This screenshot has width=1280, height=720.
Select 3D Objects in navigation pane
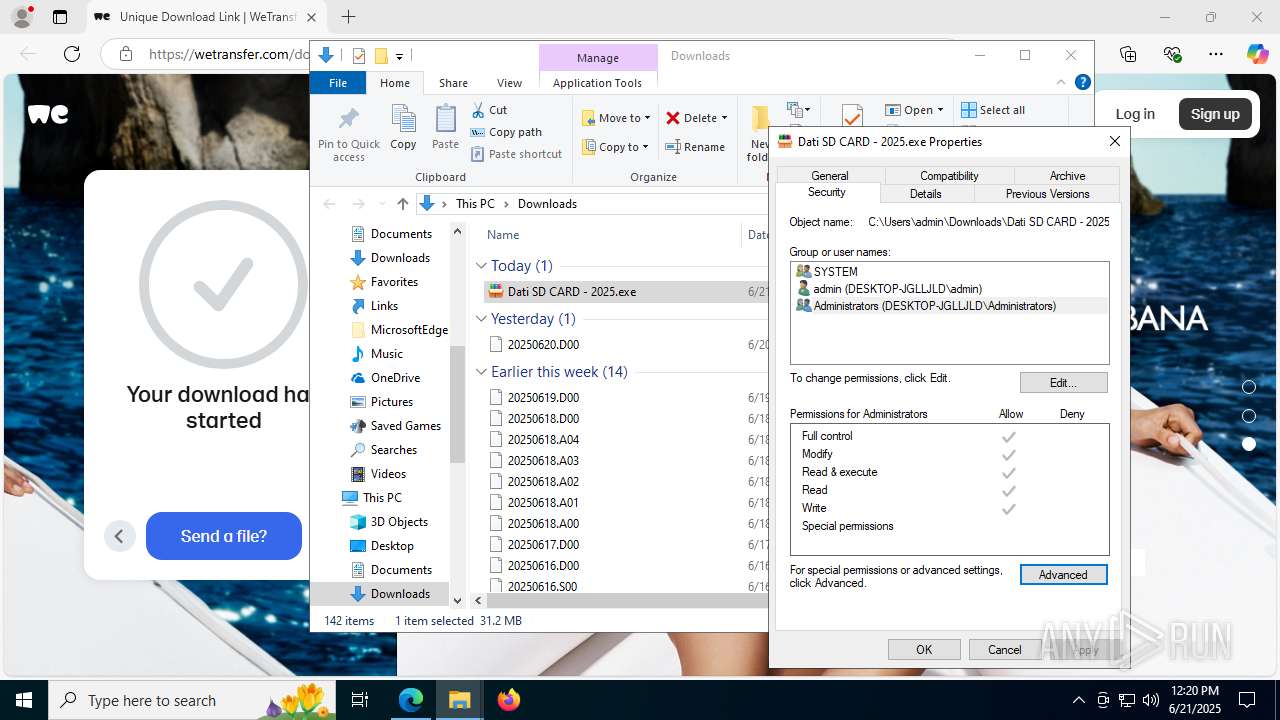point(399,522)
